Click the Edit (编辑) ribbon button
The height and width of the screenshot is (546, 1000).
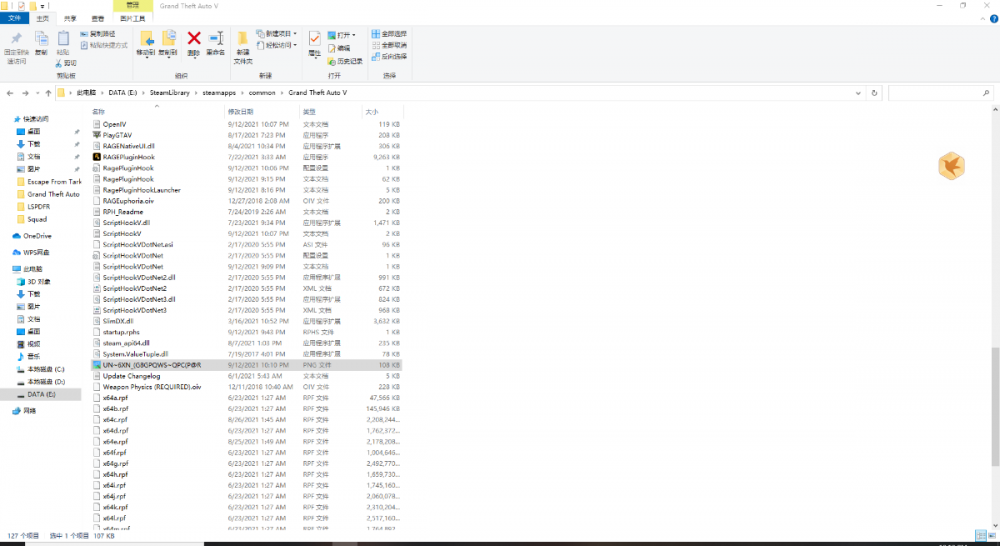(339, 48)
